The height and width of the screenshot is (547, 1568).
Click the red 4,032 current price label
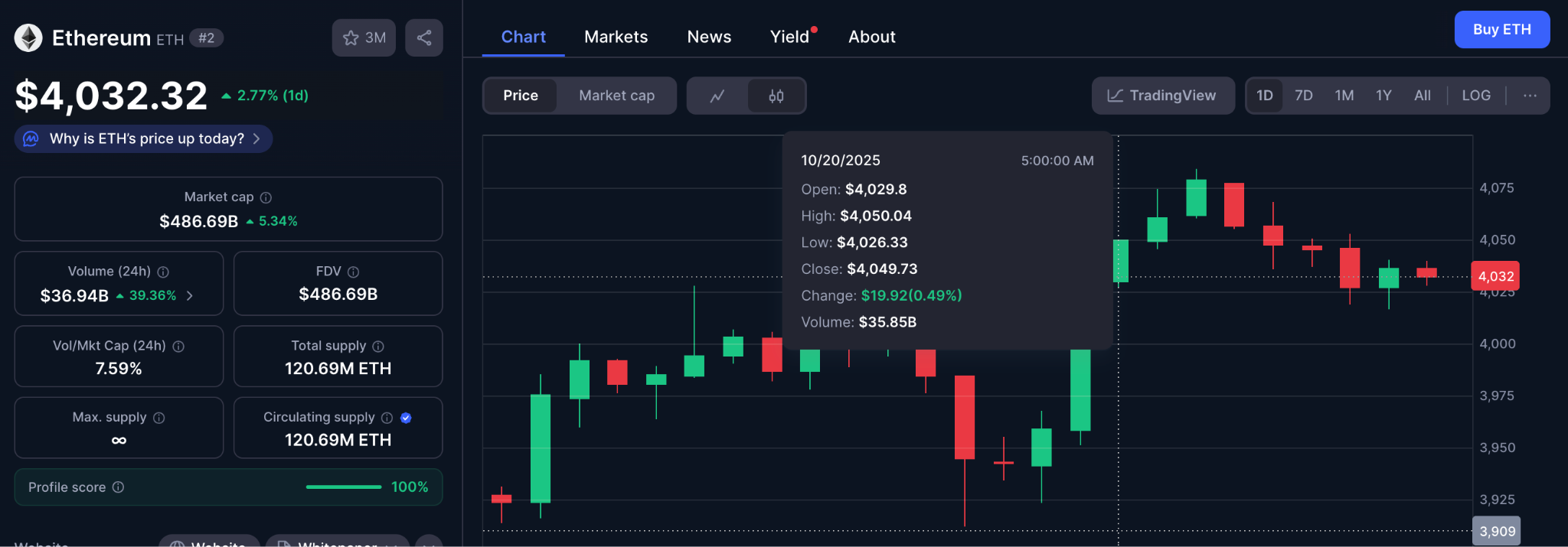[x=1495, y=276]
